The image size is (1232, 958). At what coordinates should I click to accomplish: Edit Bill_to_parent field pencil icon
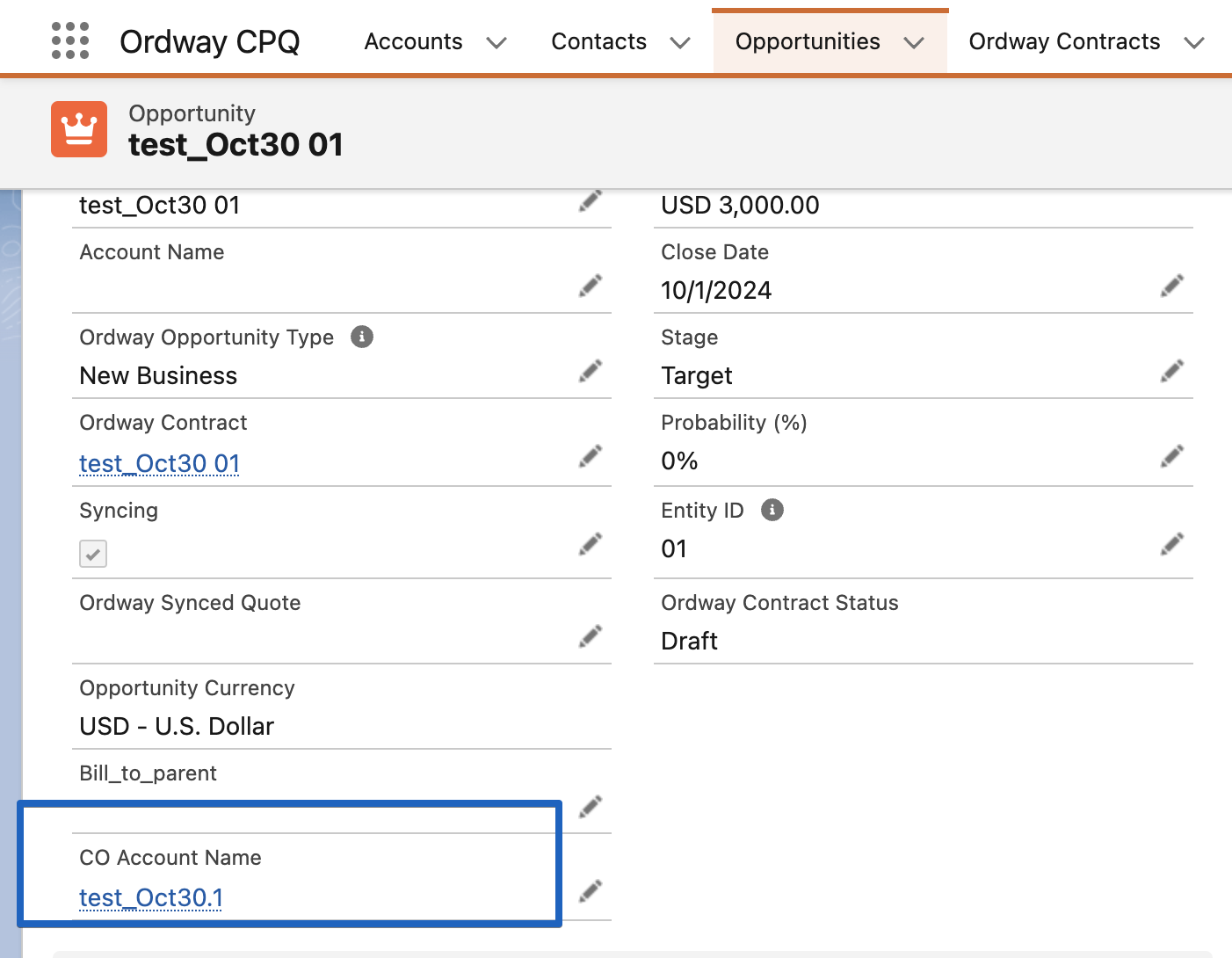(x=591, y=807)
